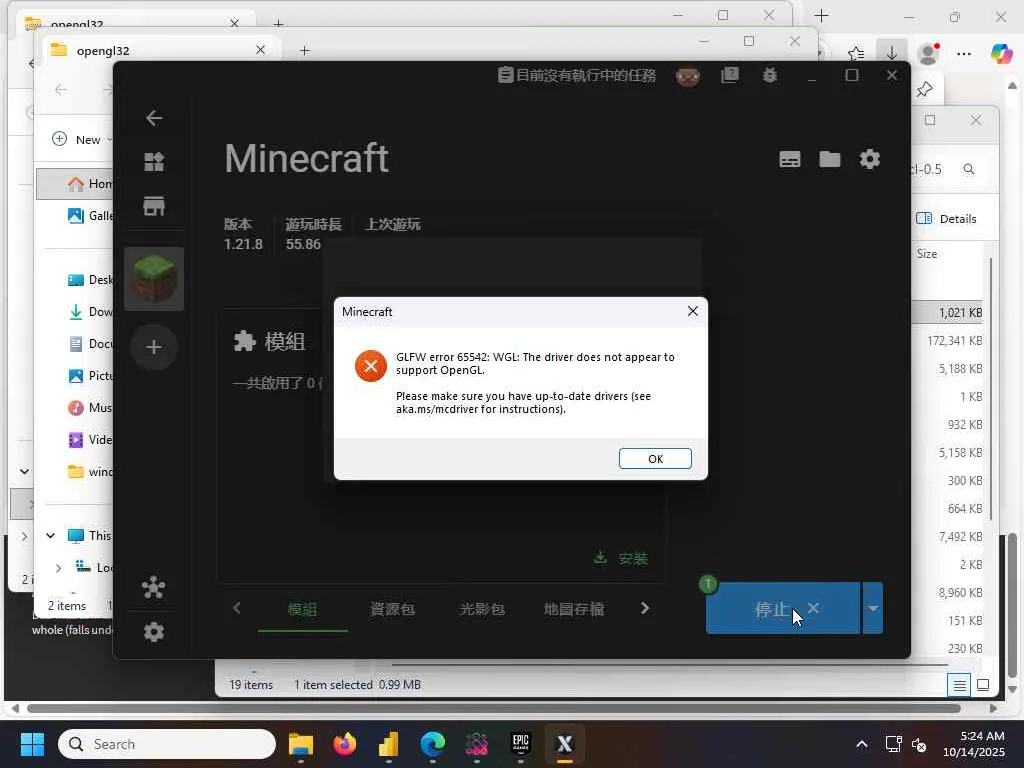The height and width of the screenshot is (768, 1024).
Task: Switch to large thumbnails view icon
Action: 982,685
